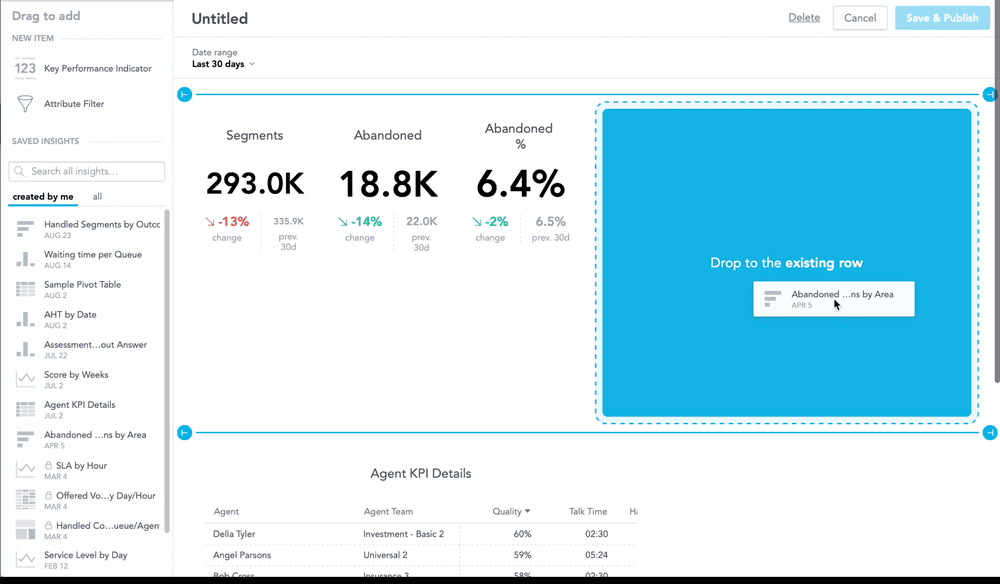1000x584 pixels.
Task: Click the grid icon beside Agent KPI Details insight
Action: 26,409
